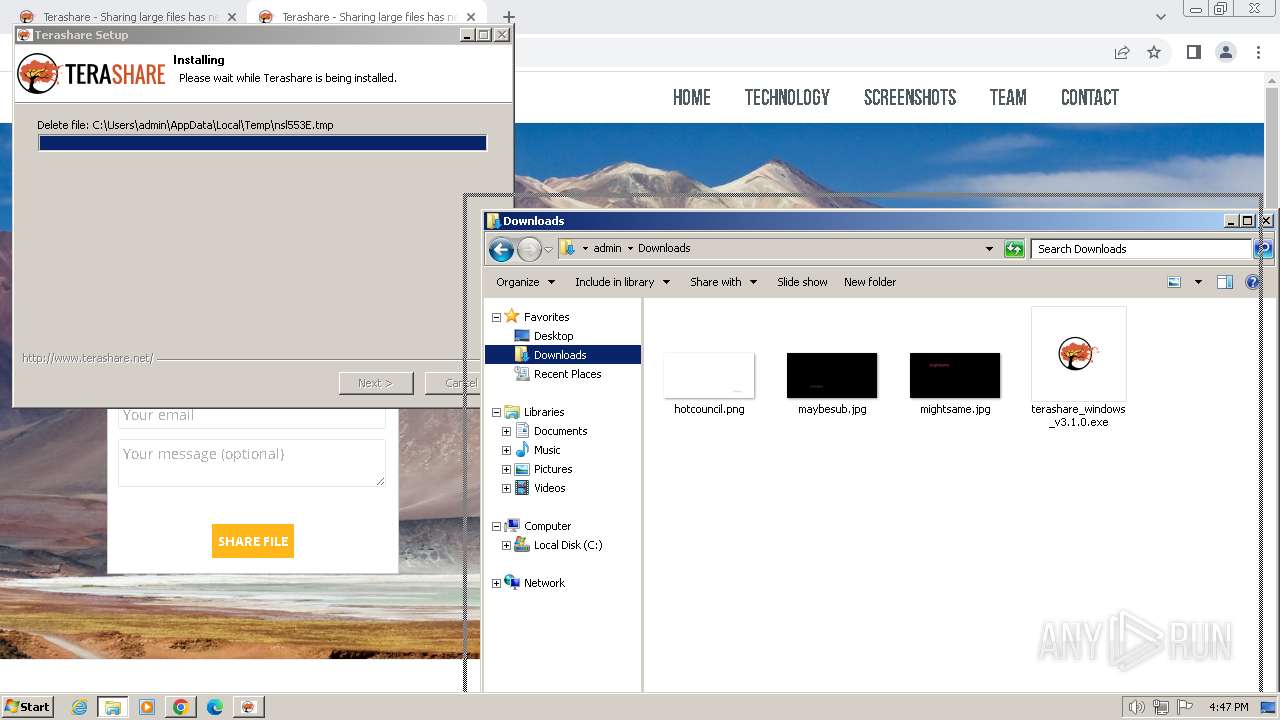Collapse the Favorites tree group
The height and width of the screenshot is (720, 1280).
(x=496, y=317)
